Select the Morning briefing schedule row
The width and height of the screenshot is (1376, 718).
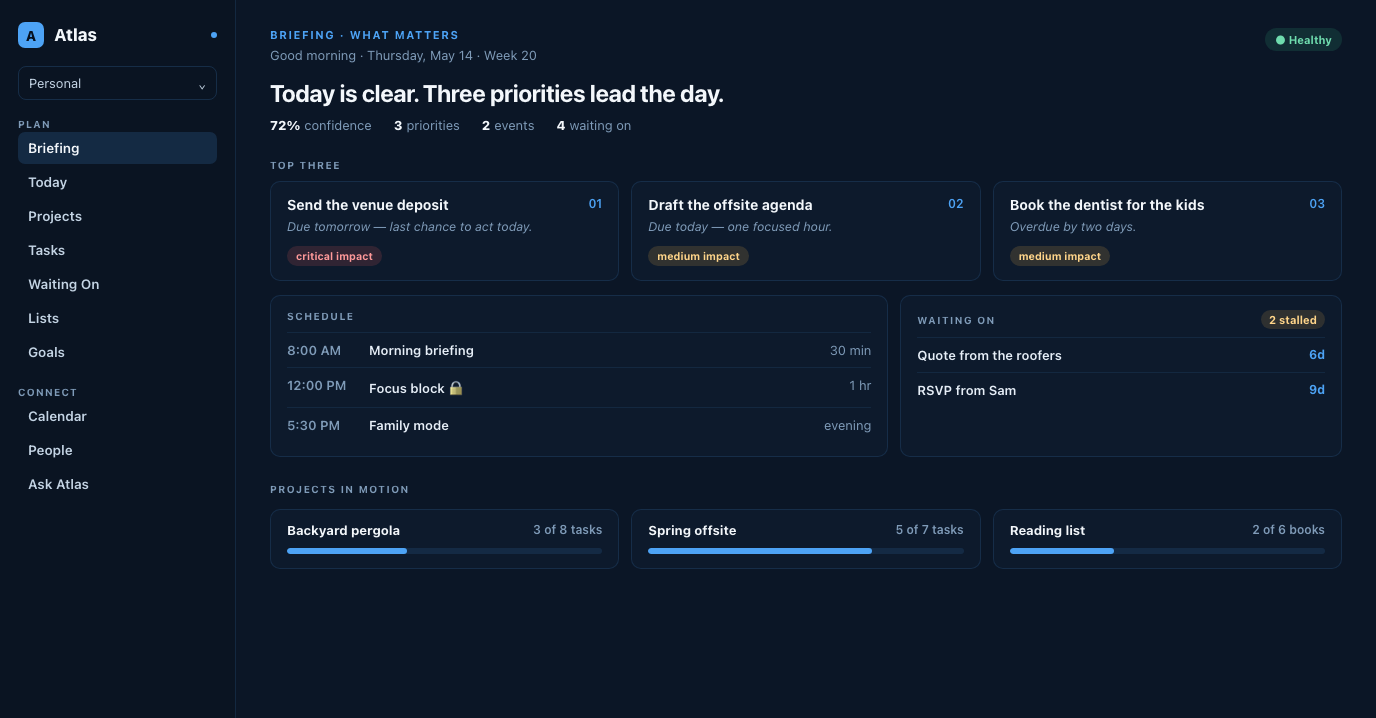[x=579, y=350]
